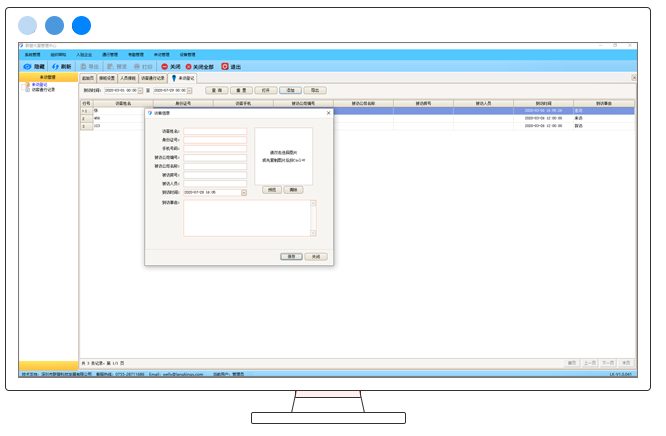Click the 隐藏 (hide) eye icon in toolbar
Viewport: 666px width, 436px height.
click(x=27, y=66)
